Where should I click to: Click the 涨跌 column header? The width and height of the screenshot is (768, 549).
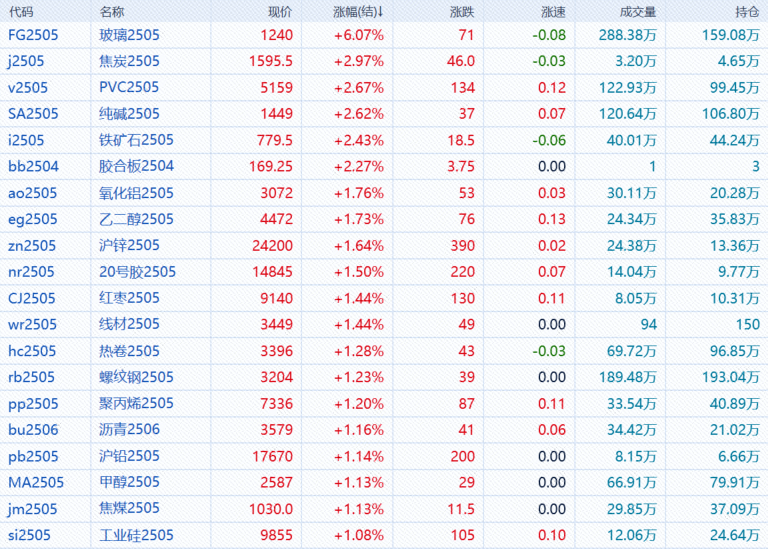[x=461, y=12]
